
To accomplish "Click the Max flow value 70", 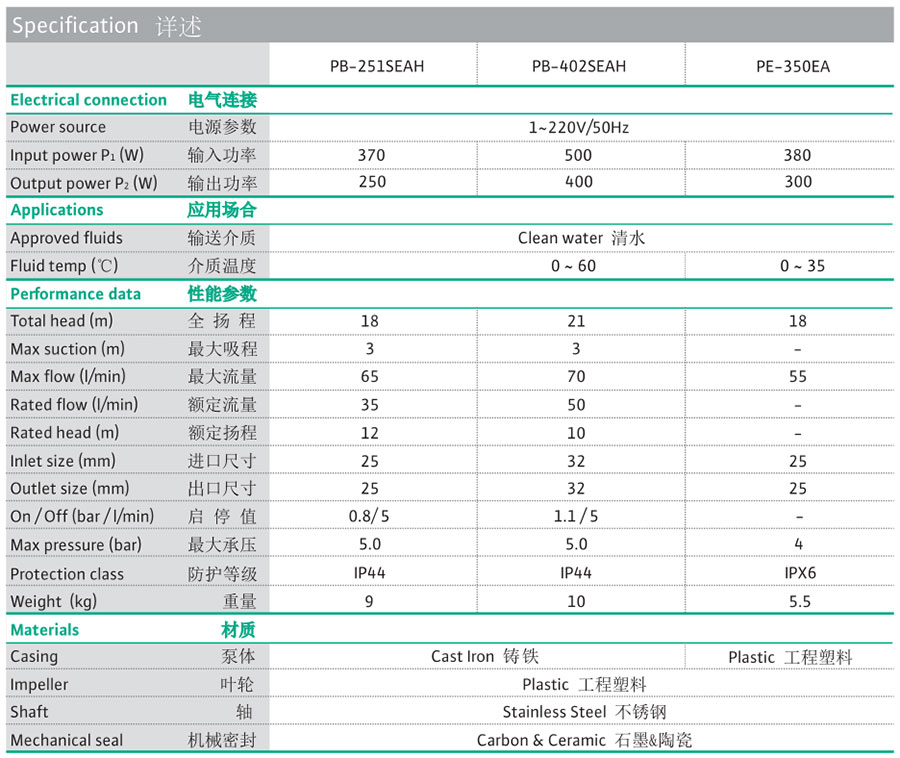I will click(578, 377).
